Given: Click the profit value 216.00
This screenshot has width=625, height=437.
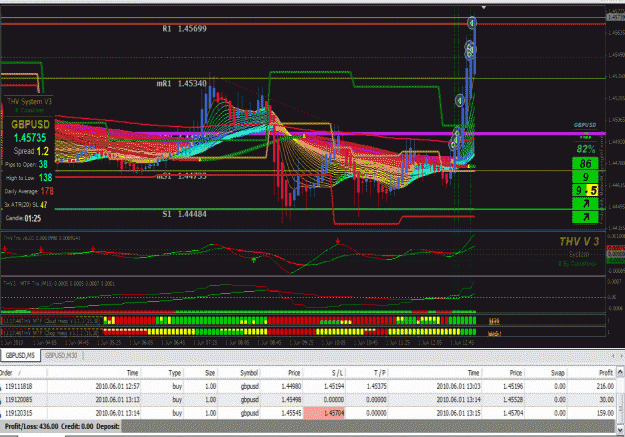Looking at the screenshot, I should (x=605, y=386).
